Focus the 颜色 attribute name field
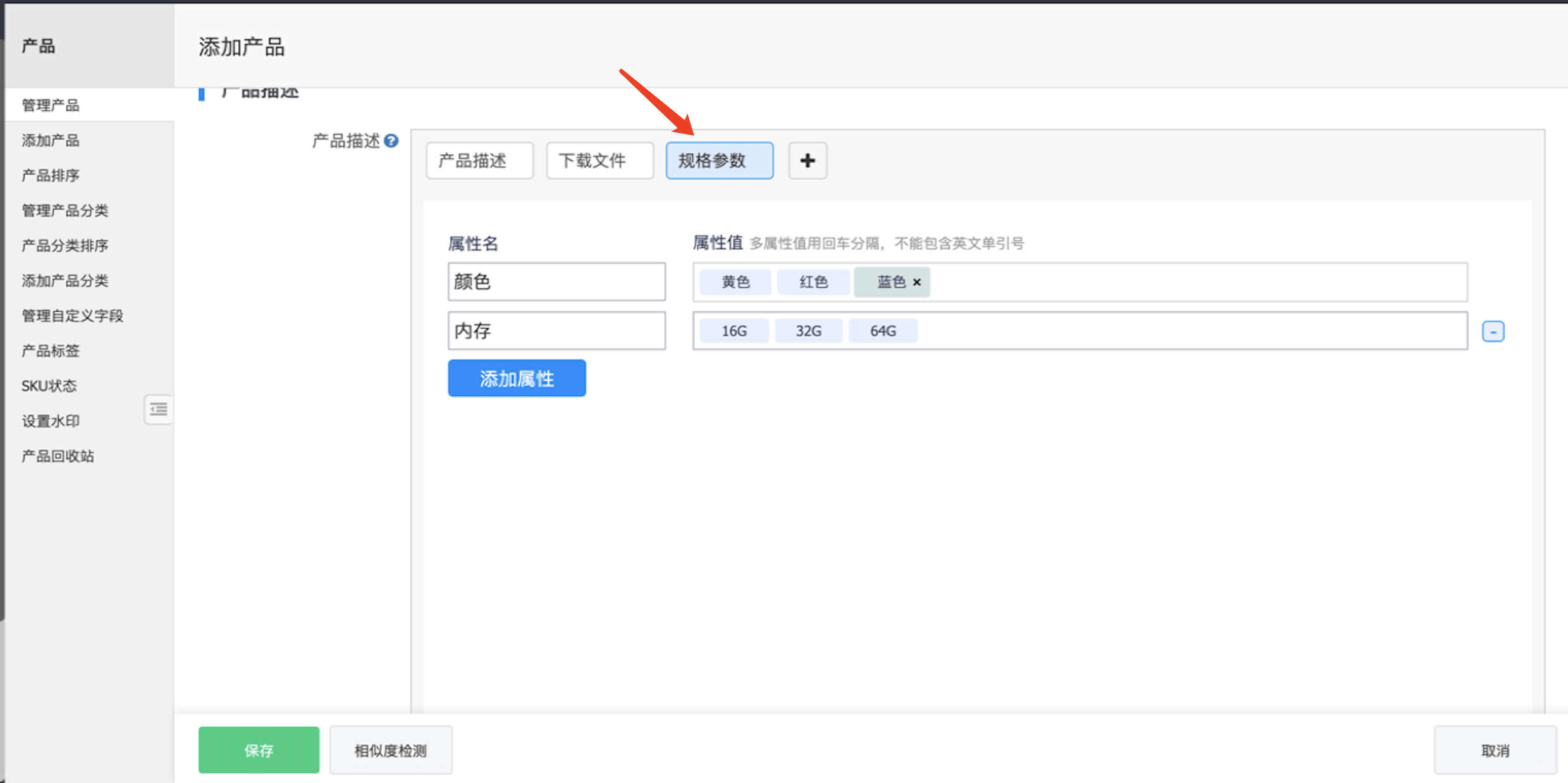 tap(556, 282)
